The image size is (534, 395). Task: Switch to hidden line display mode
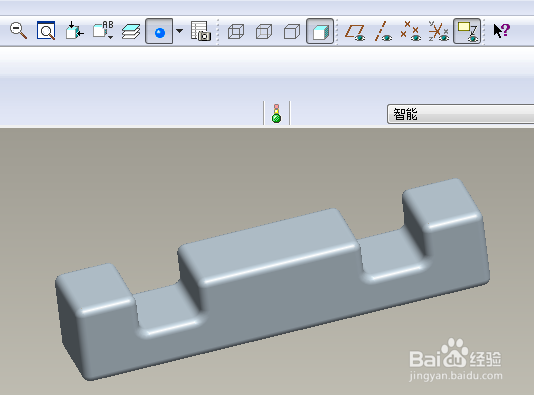tap(264, 32)
